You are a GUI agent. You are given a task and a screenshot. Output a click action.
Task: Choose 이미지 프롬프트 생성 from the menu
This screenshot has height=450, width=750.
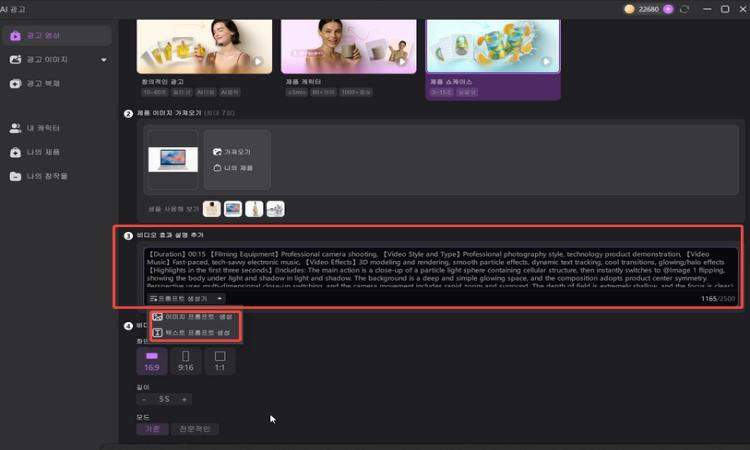point(193,317)
